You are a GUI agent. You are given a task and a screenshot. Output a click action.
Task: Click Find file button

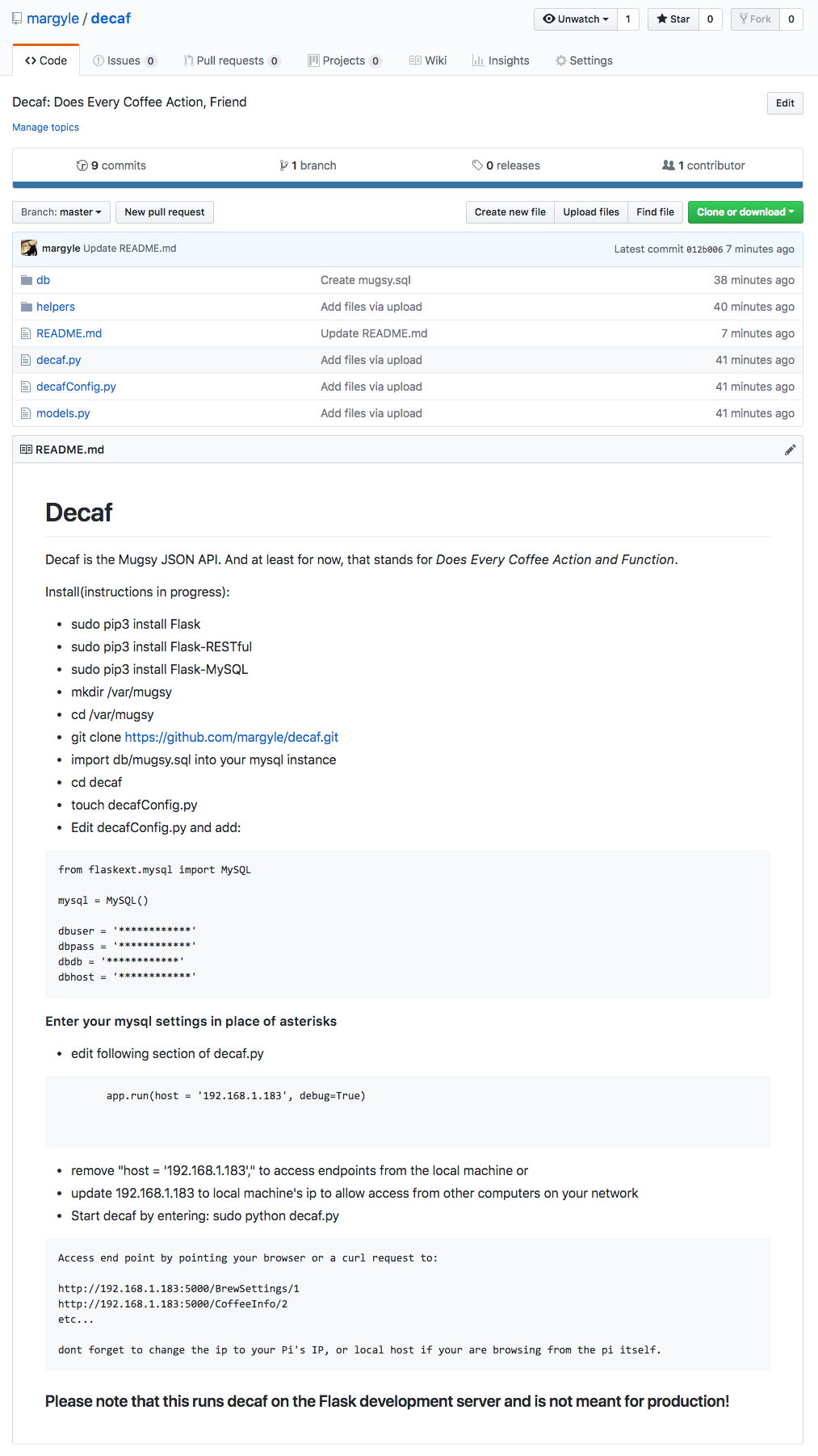tap(655, 212)
